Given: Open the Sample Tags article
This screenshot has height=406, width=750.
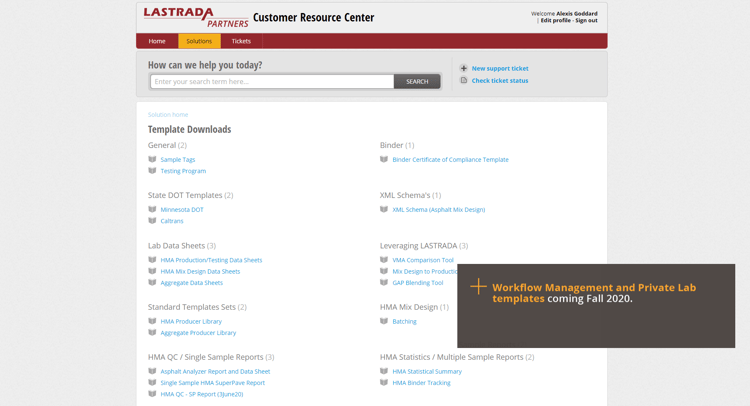Looking at the screenshot, I should click(x=177, y=160).
